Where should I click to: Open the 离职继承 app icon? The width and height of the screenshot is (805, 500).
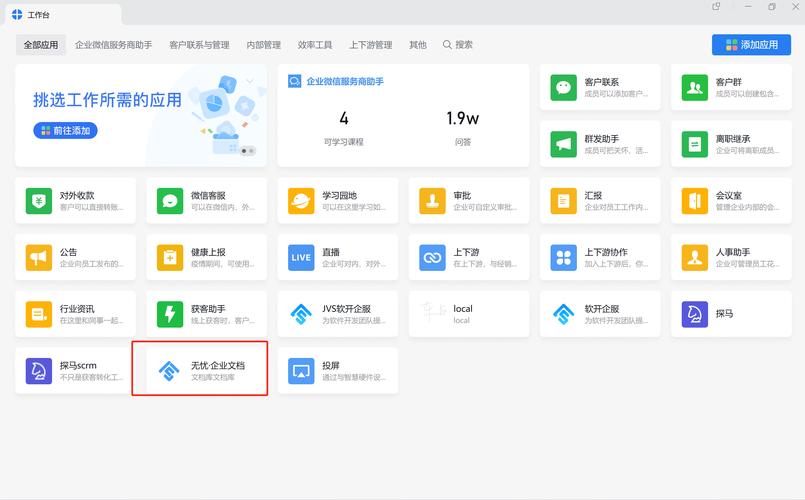click(x=695, y=144)
